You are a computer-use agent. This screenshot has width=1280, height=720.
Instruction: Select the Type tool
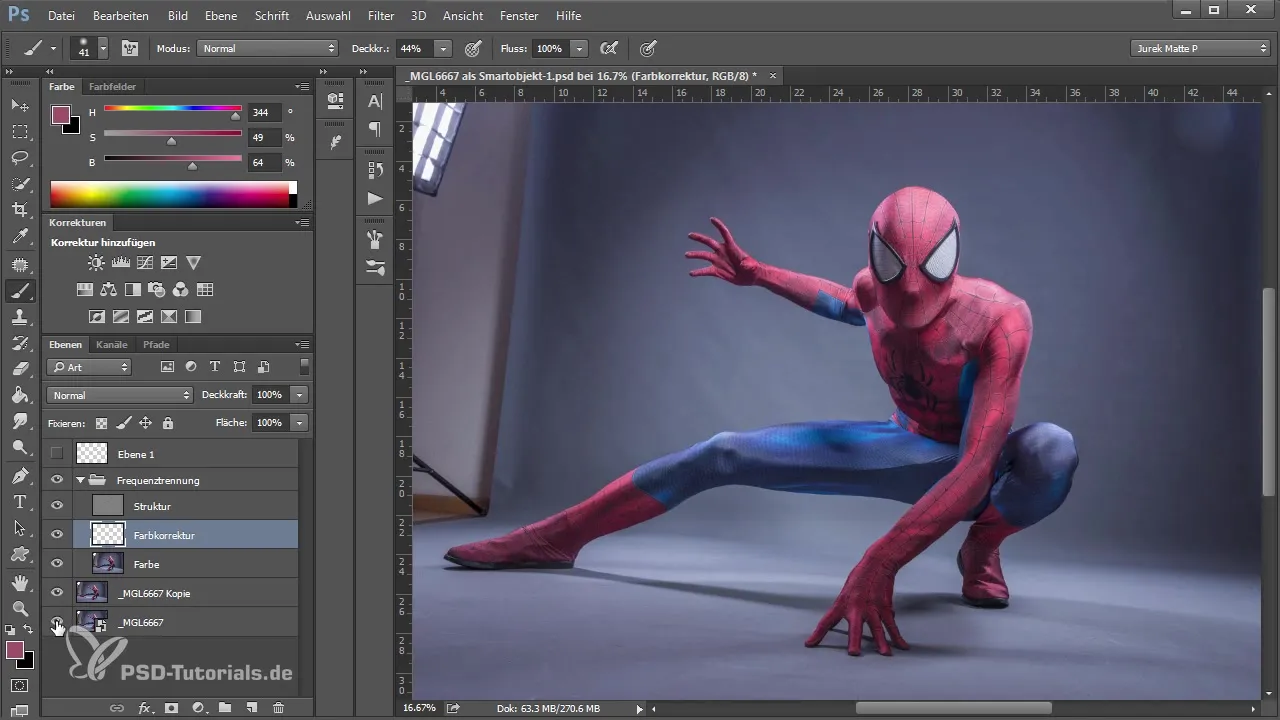tap(19, 502)
